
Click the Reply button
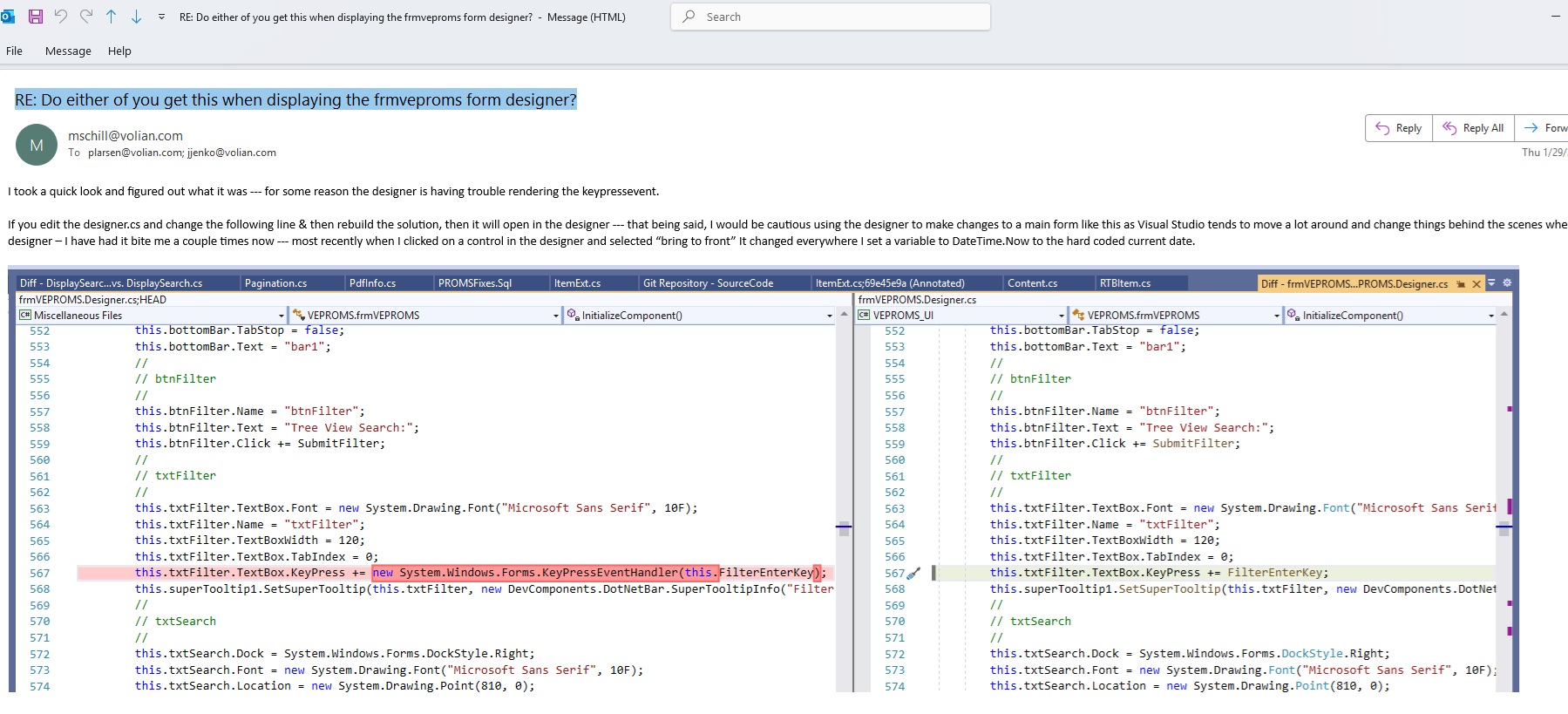pyautogui.click(x=1399, y=128)
